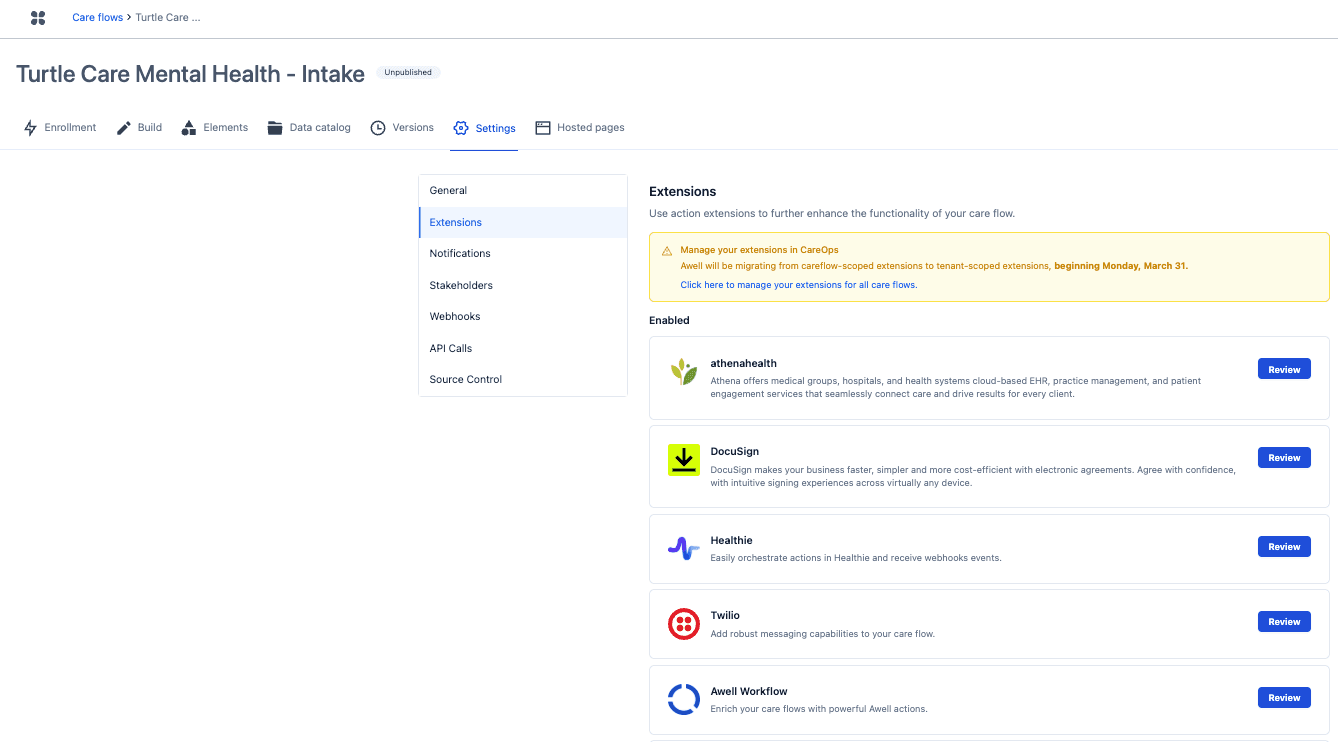
Task: Review the DocuSign extension
Action: pyautogui.click(x=1284, y=457)
